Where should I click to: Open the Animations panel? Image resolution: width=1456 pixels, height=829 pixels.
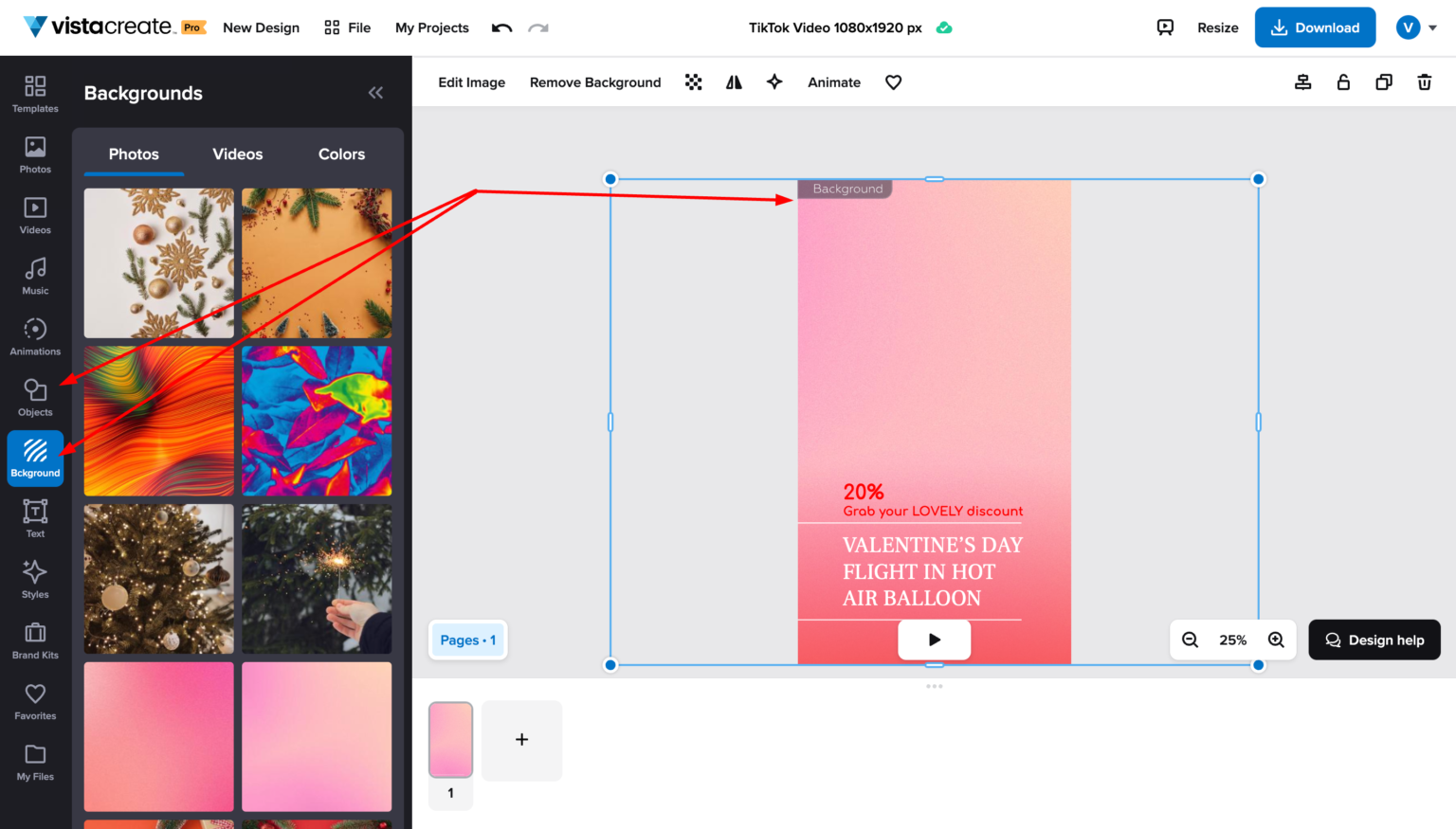click(35, 336)
